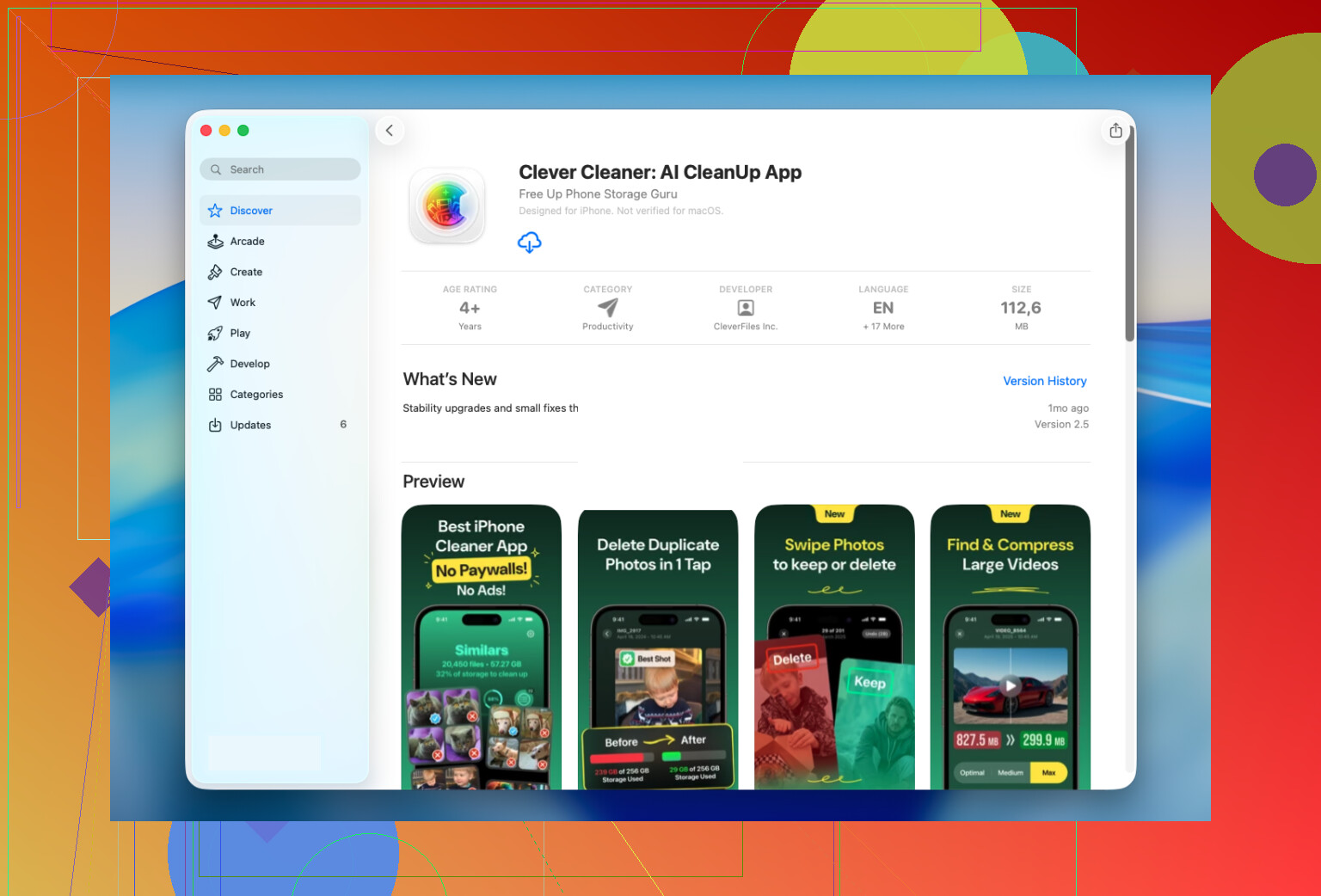Click the Play rocket icon
Screen dimensions: 1321x896
click(215, 334)
